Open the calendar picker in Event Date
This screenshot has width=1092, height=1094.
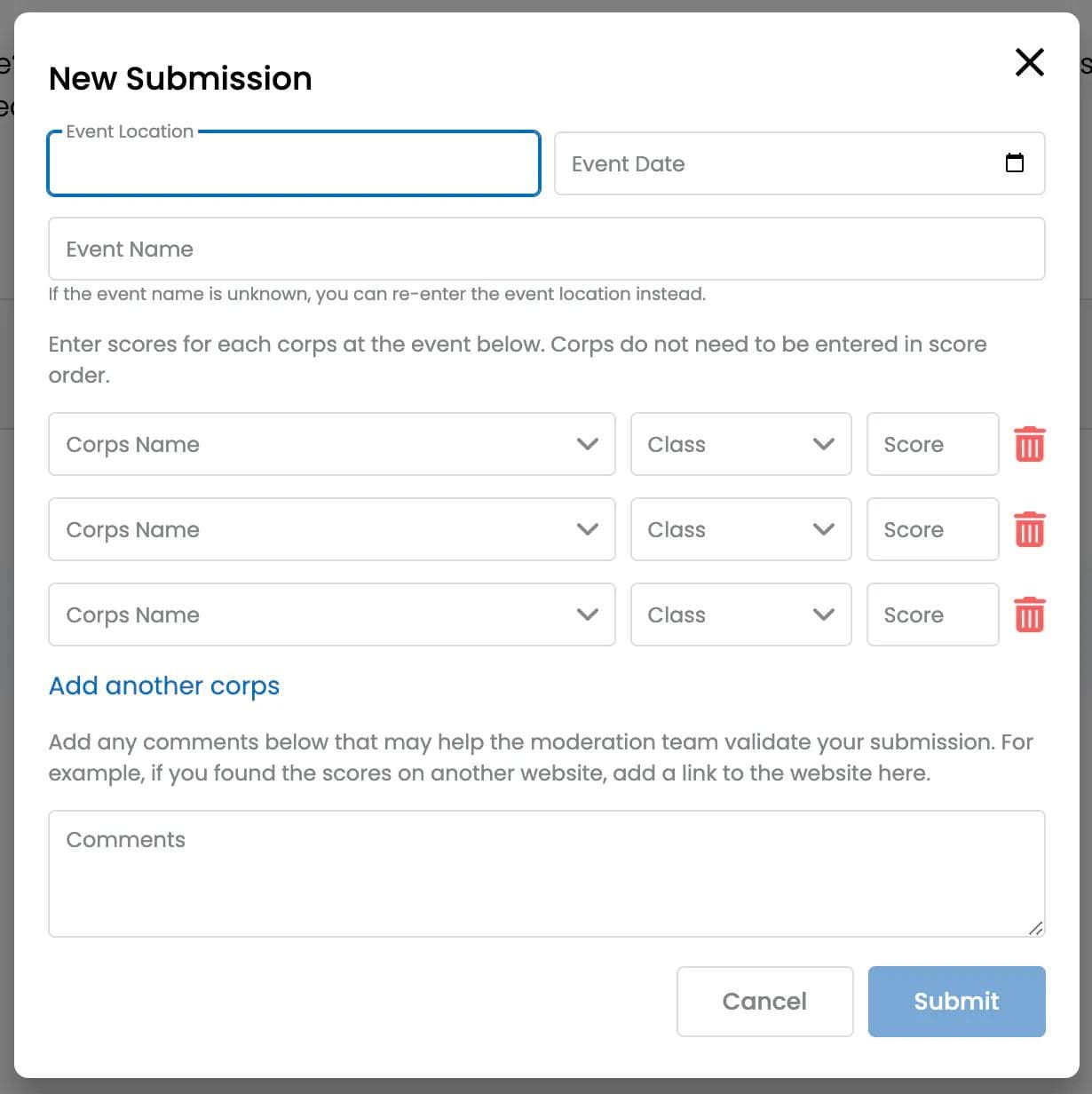point(1014,163)
